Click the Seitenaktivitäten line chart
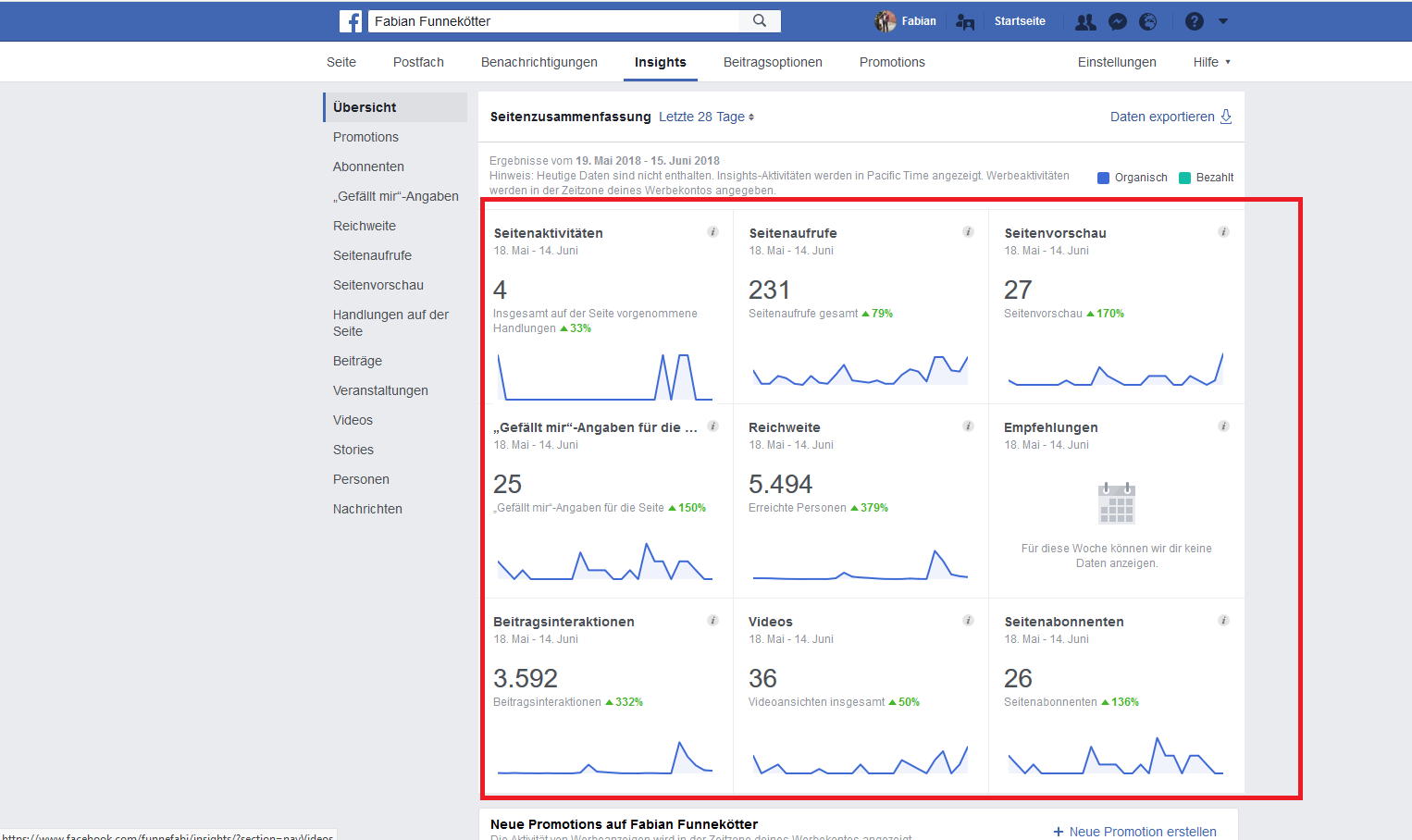The width and height of the screenshot is (1412, 840). coord(605,377)
